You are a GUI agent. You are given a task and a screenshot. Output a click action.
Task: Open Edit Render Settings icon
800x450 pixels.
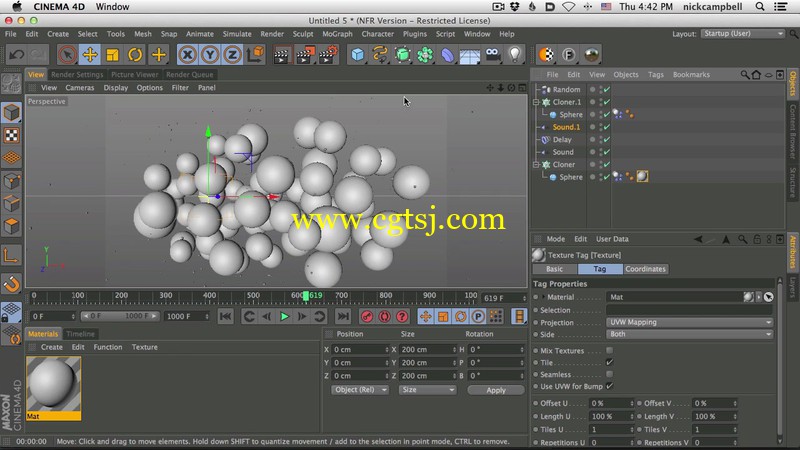(x=328, y=55)
